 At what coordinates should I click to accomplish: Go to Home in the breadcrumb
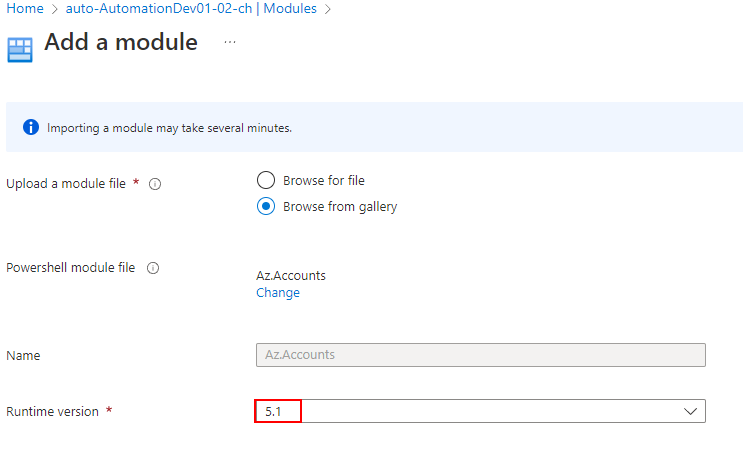tap(24, 9)
